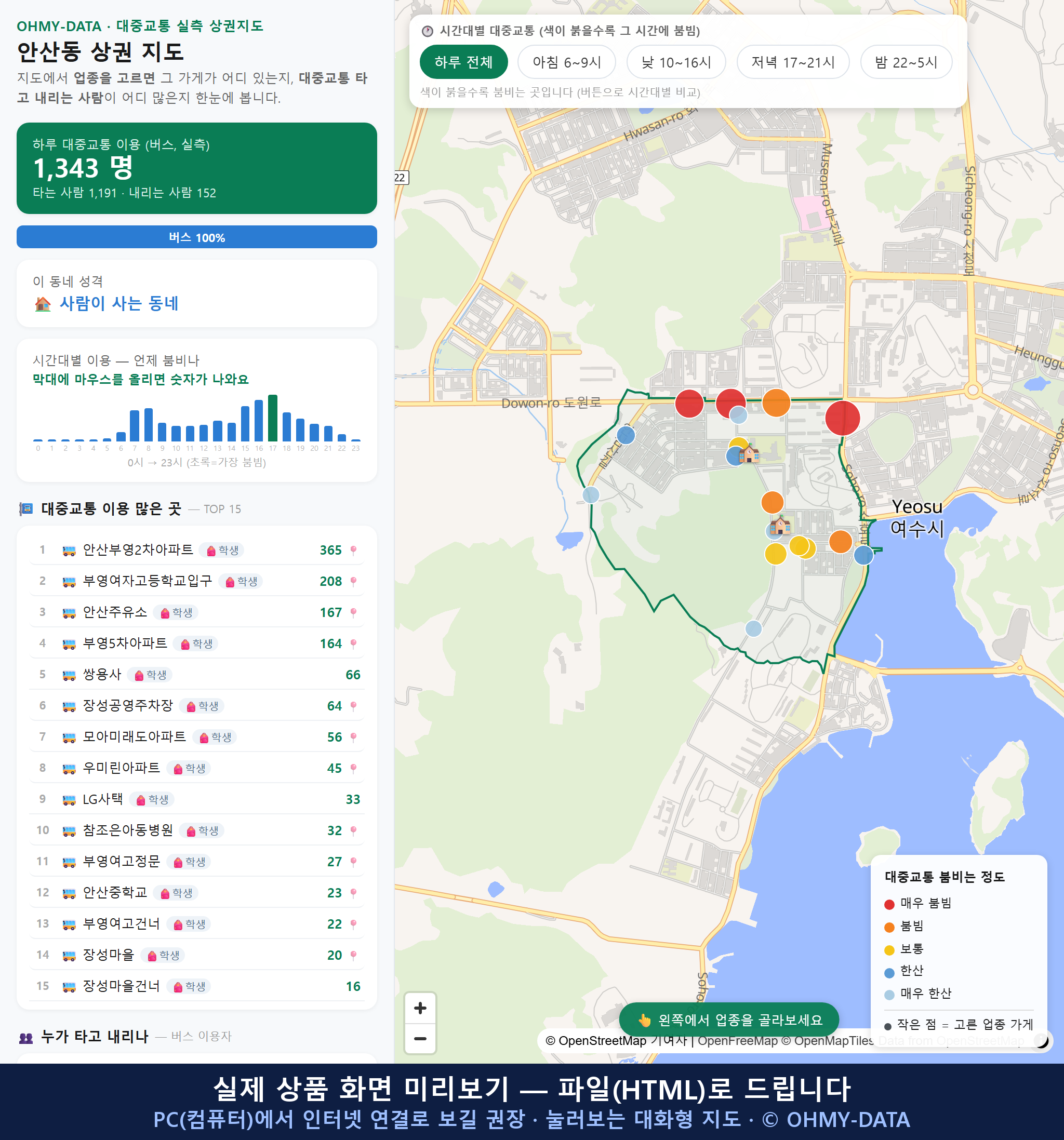Click the house icon beside 사람이 사는 동네

point(43,303)
